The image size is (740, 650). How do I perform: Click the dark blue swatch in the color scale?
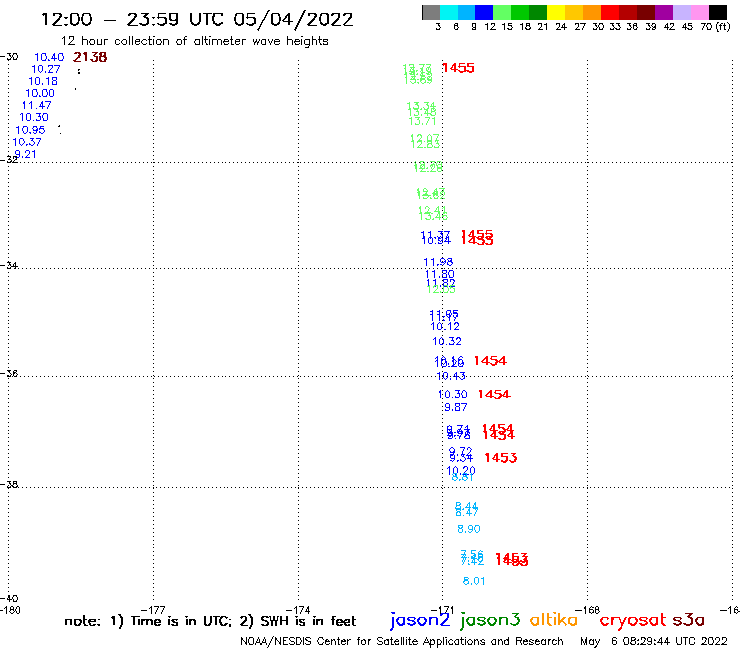[484, 12]
